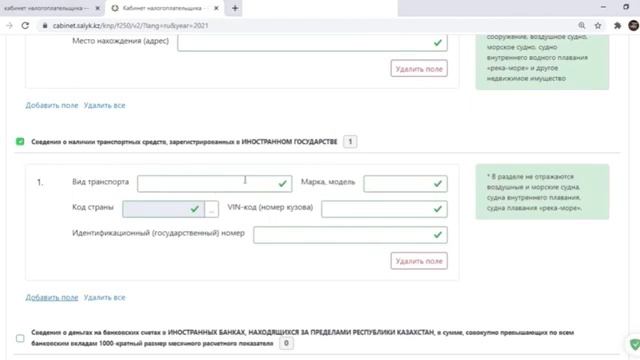The height and width of the screenshot is (360, 640).
Task: Click the green shield icon at bottom right
Action: [x=635, y=344]
